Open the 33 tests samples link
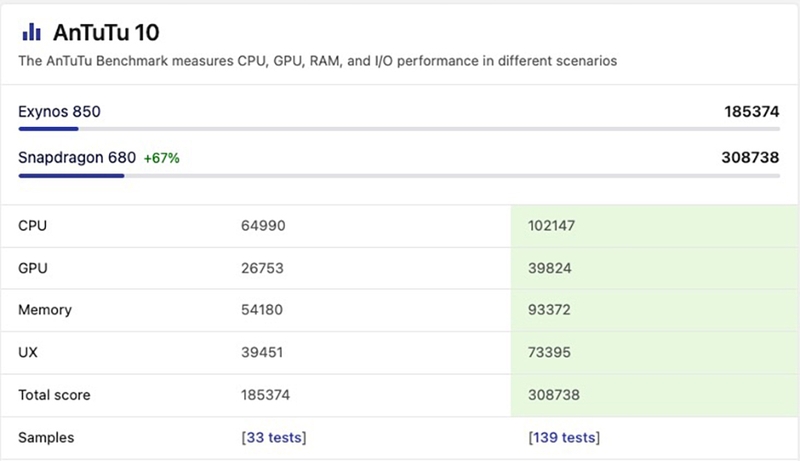800x461 pixels. click(274, 438)
